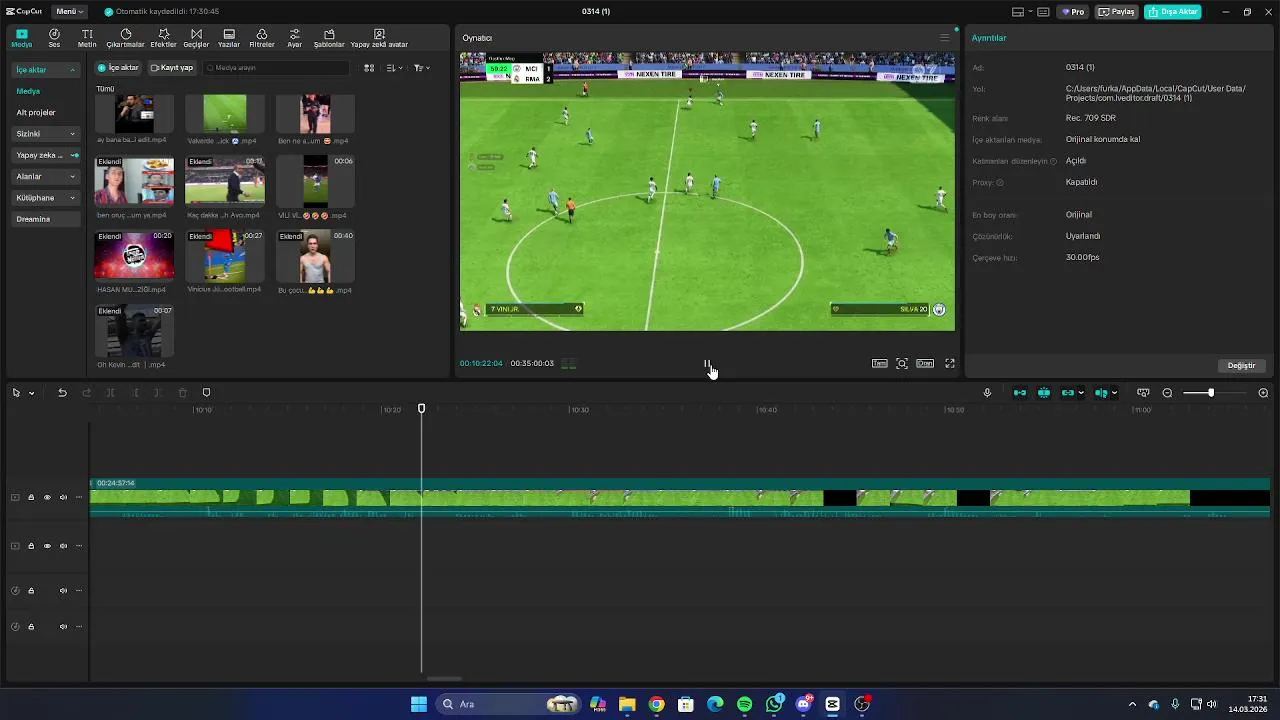Open the Yapay zekâ avatar tab
The width and height of the screenshot is (1280, 720).
click(x=379, y=38)
